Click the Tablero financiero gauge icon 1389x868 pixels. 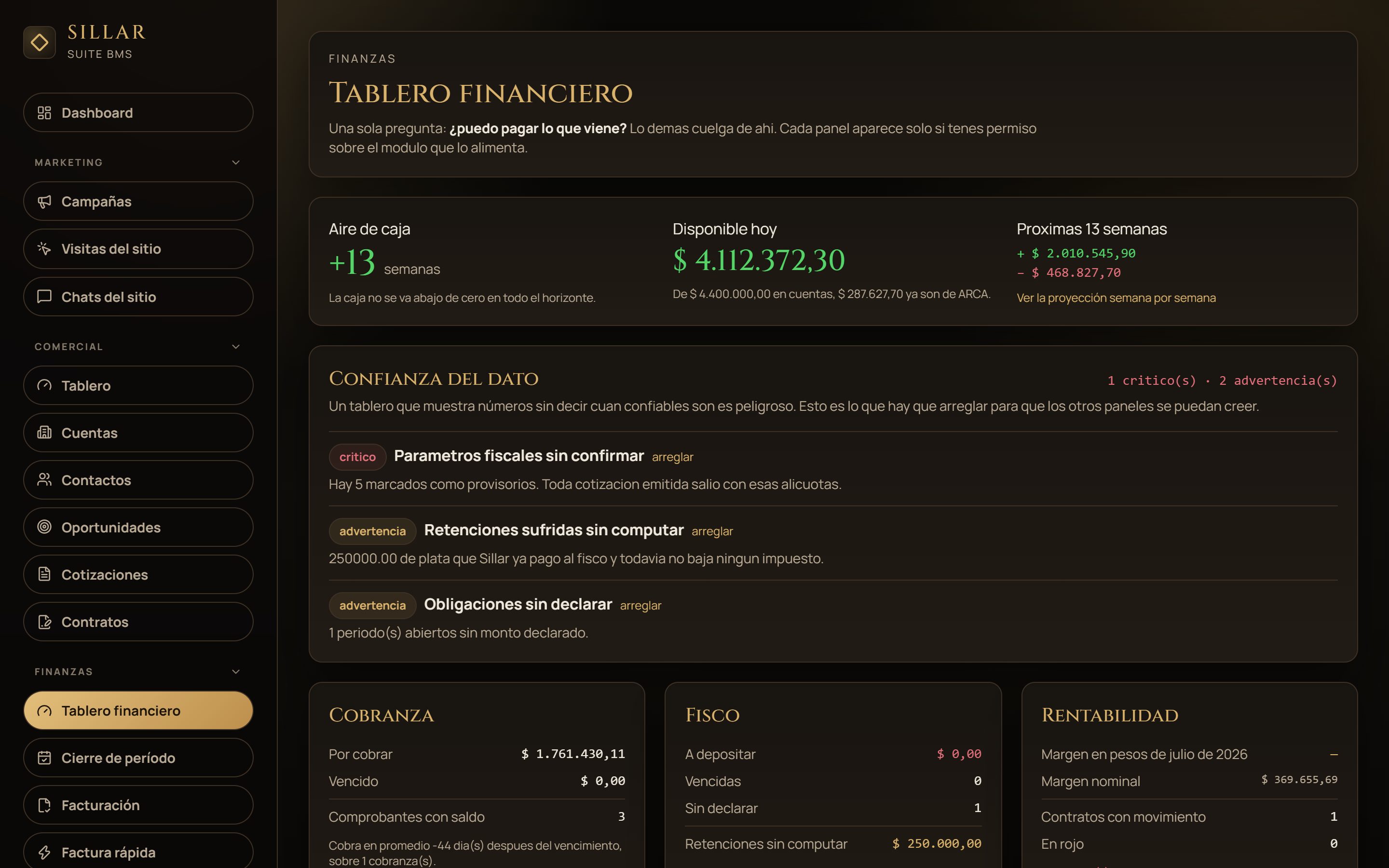44,711
